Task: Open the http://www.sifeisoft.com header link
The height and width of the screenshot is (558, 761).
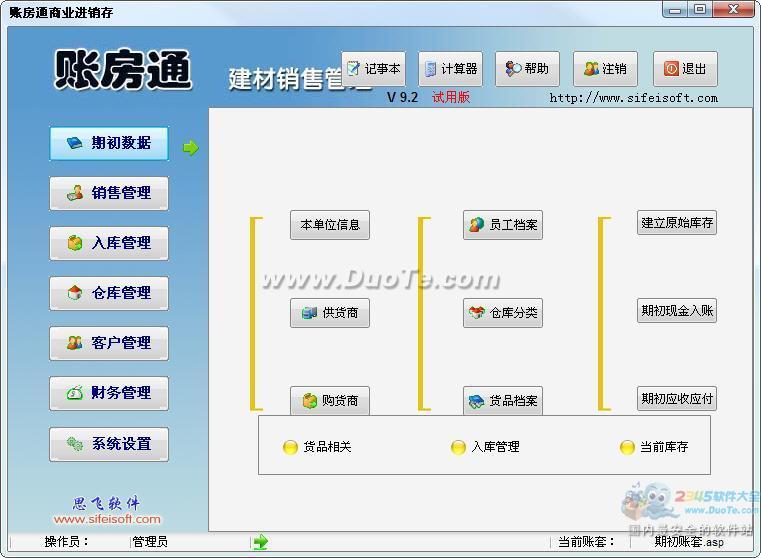Action: (633, 98)
